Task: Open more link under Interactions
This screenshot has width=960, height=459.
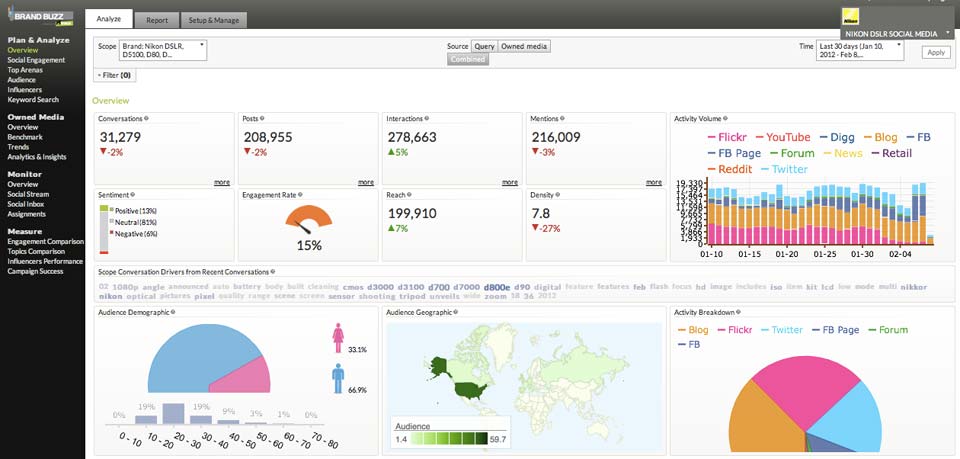Action: point(510,182)
